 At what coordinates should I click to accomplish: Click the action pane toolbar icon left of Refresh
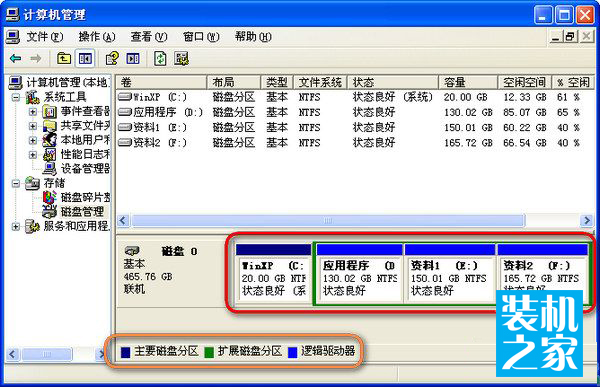click(x=133, y=59)
